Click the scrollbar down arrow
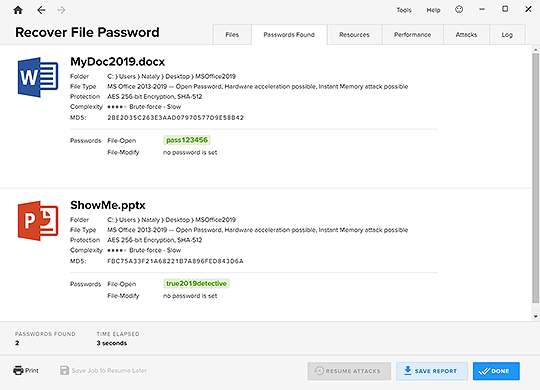Image resolution: width=540 pixels, height=390 pixels. (x=536, y=316)
